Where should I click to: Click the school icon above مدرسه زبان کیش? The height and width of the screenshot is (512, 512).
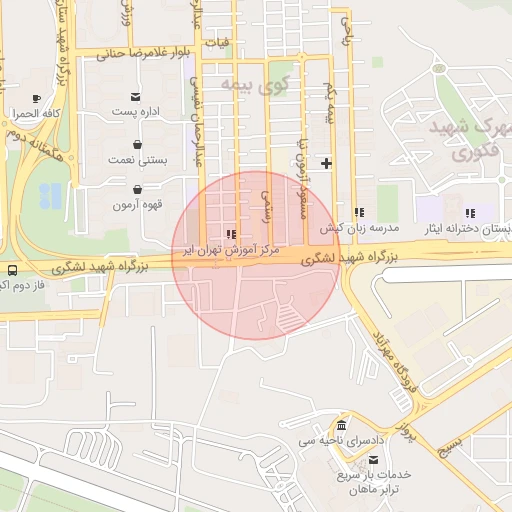pos(359,212)
